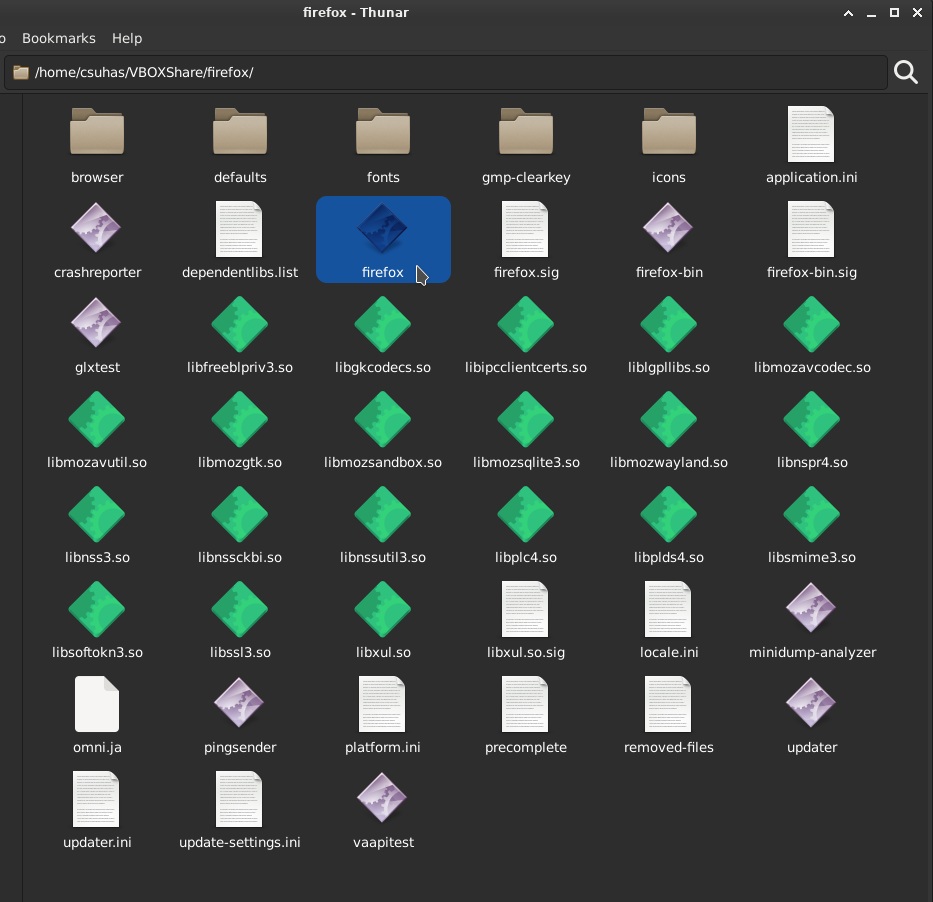Select the libipcclientcerts.so library icon

coord(525,324)
